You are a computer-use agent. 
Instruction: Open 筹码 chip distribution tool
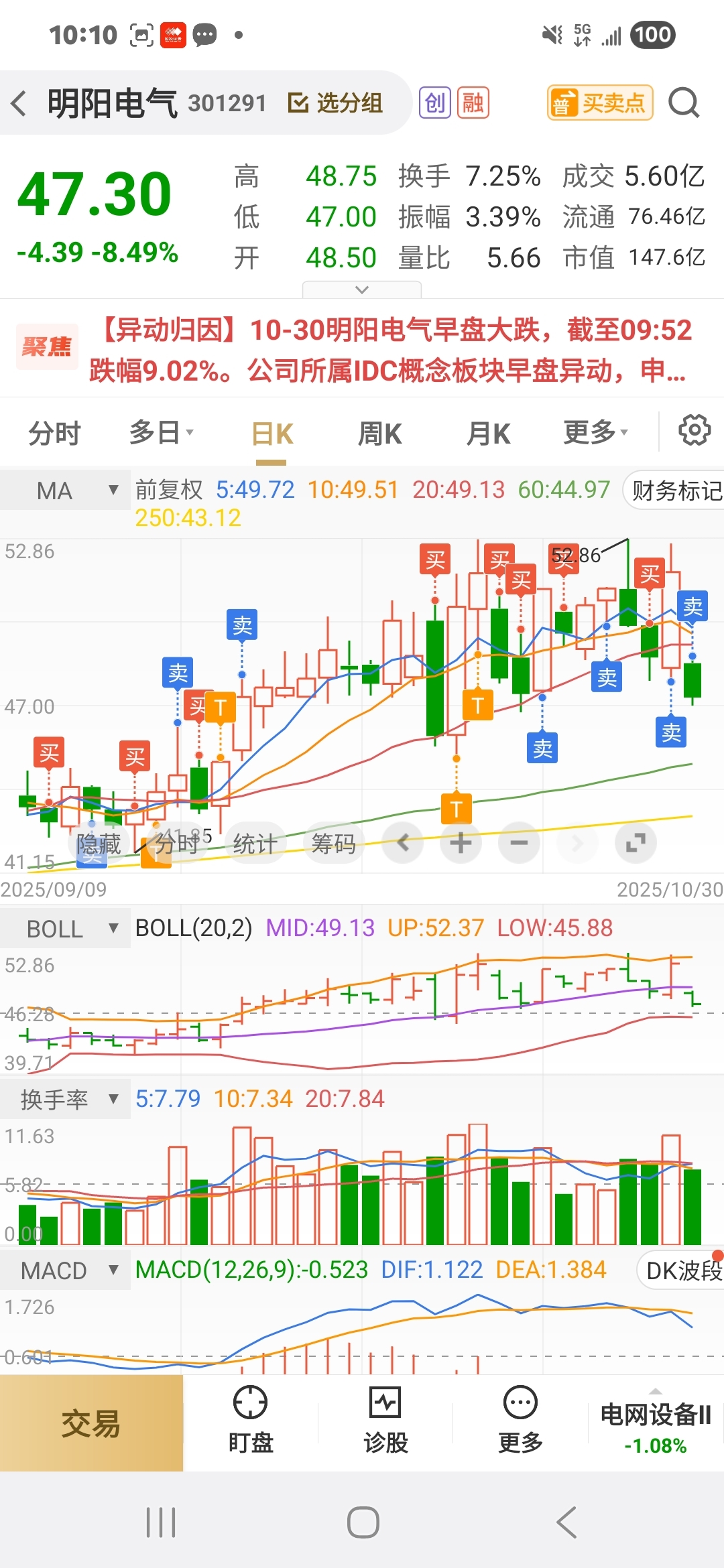pos(333,844)
